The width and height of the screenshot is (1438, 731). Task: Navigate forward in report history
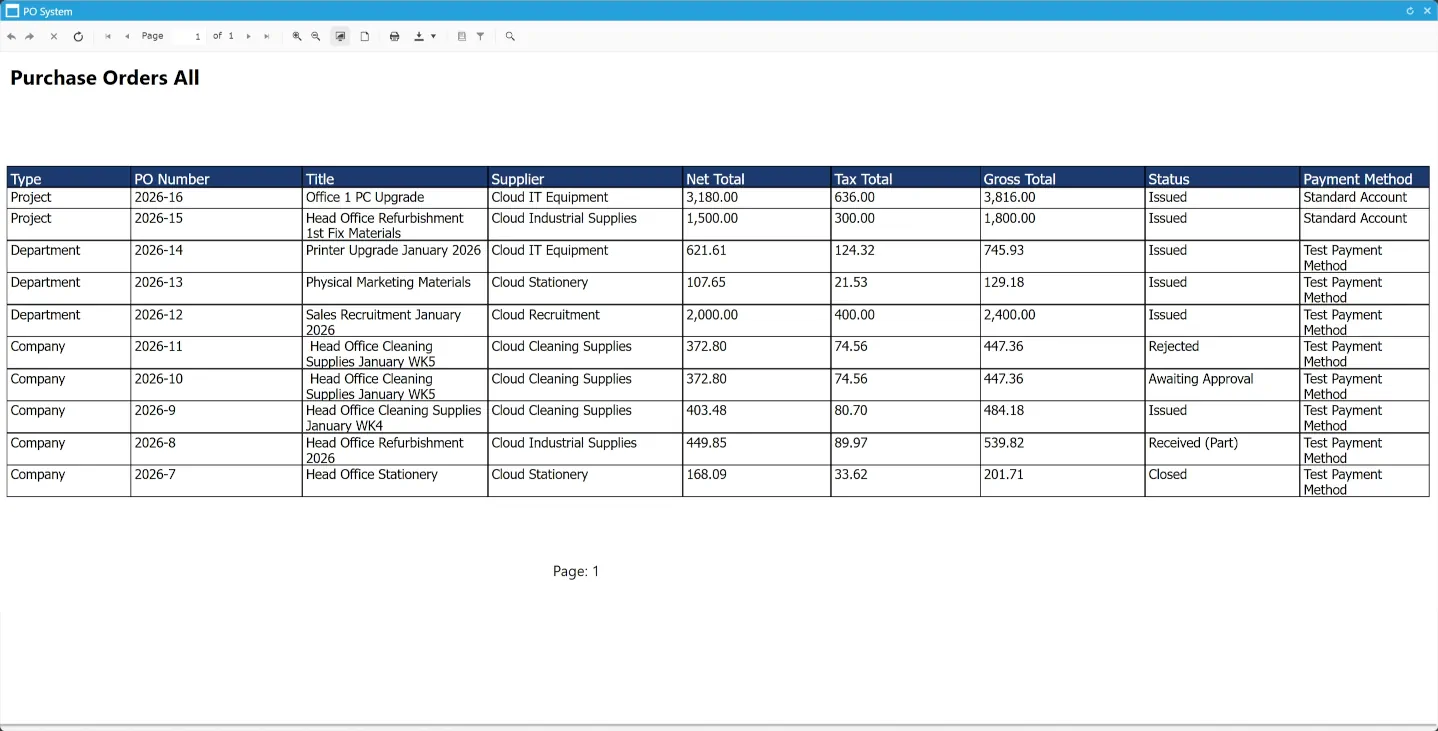[30, 37]
